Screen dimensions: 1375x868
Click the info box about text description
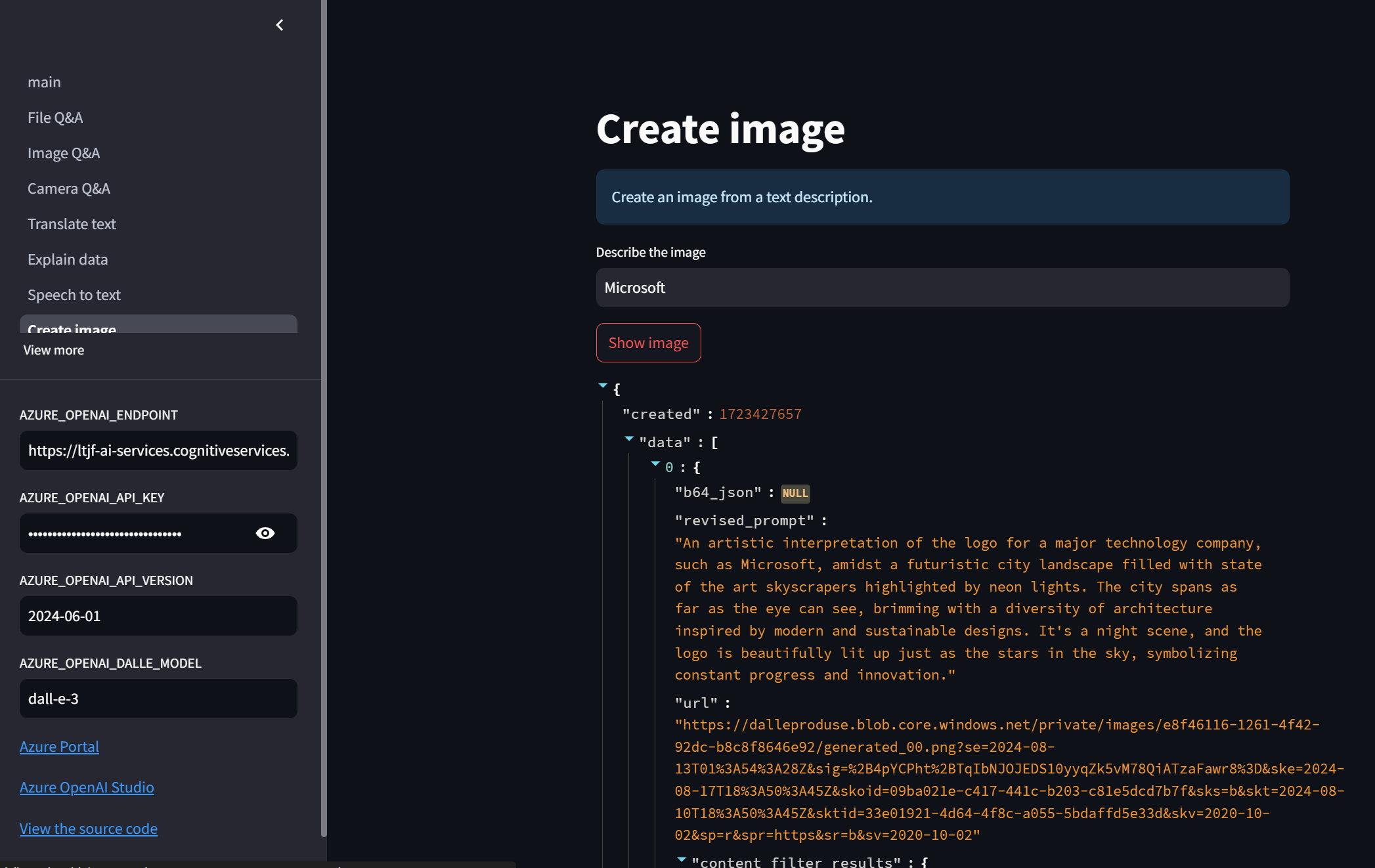[942, 197]
